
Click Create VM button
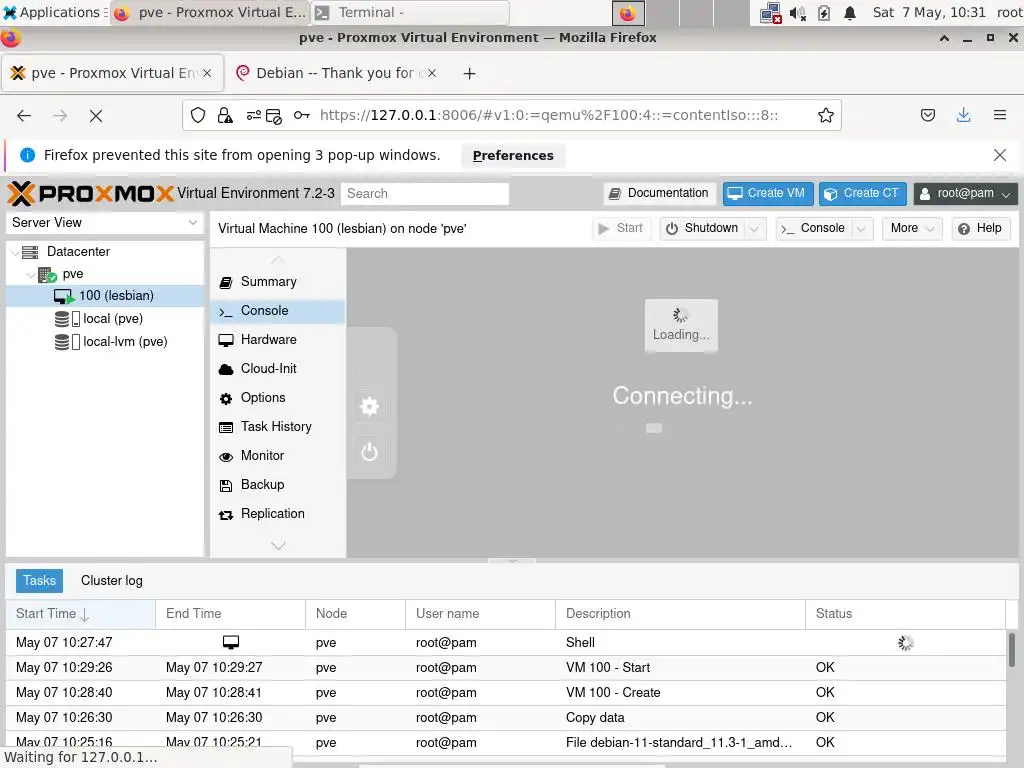pyautogui.click(x=767, y=193)
